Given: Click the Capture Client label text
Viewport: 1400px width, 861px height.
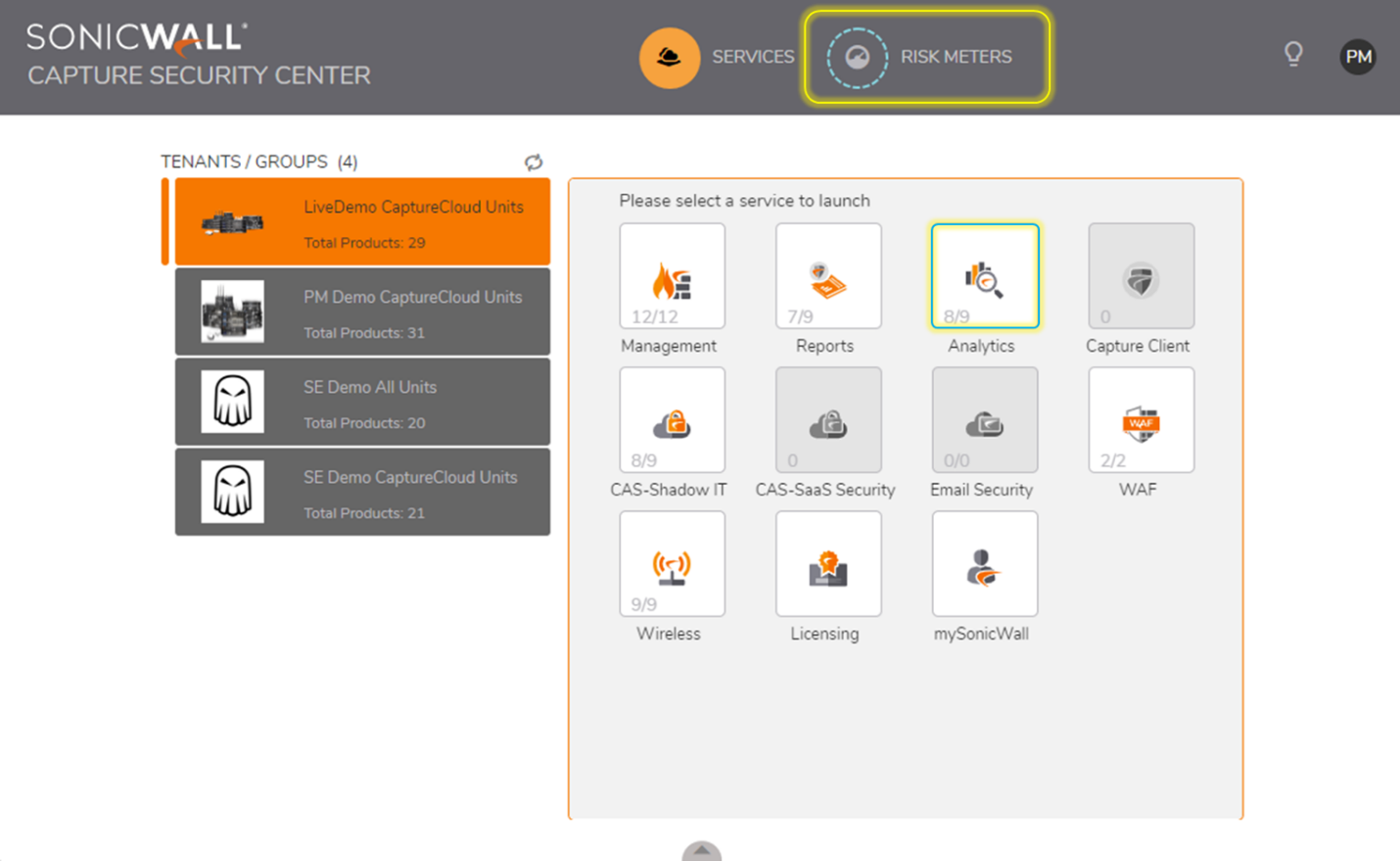Looking at the screenshot, I should coord(1138,346).
